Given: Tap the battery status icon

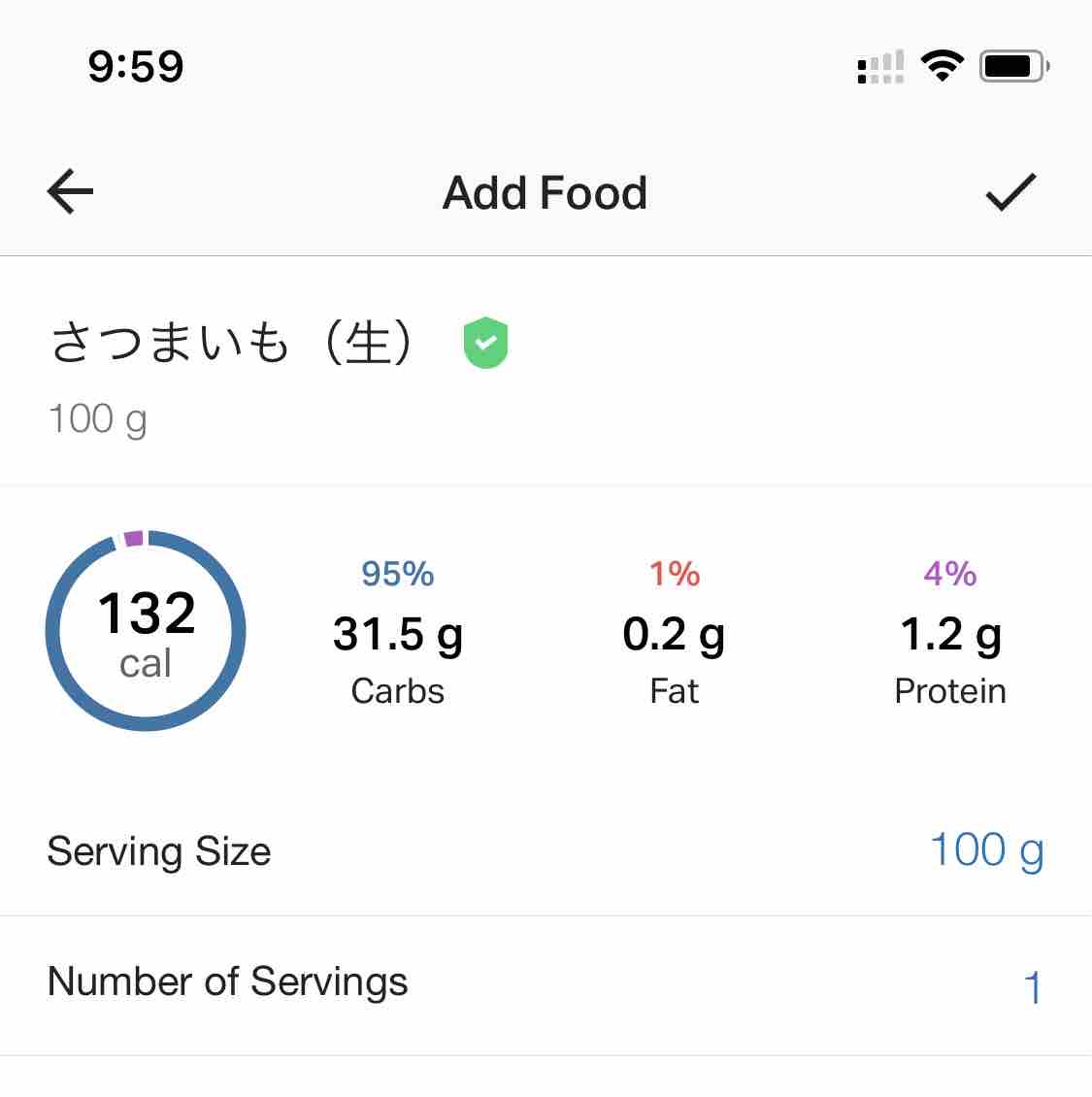Looking at the screenshot, I should tap(1013, 66).
